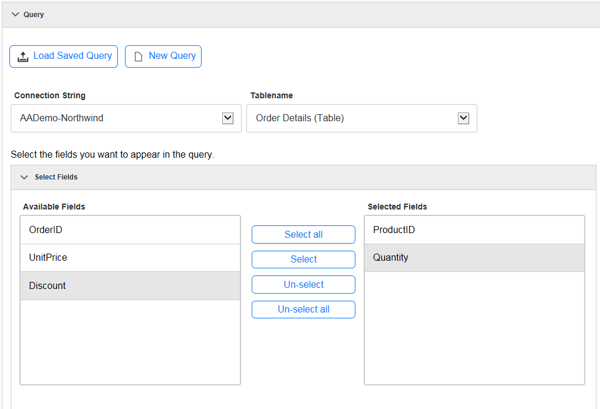Click the Order Details (Table) text field
The width and height of the screenshot is (600, 409).
point(350,118)
